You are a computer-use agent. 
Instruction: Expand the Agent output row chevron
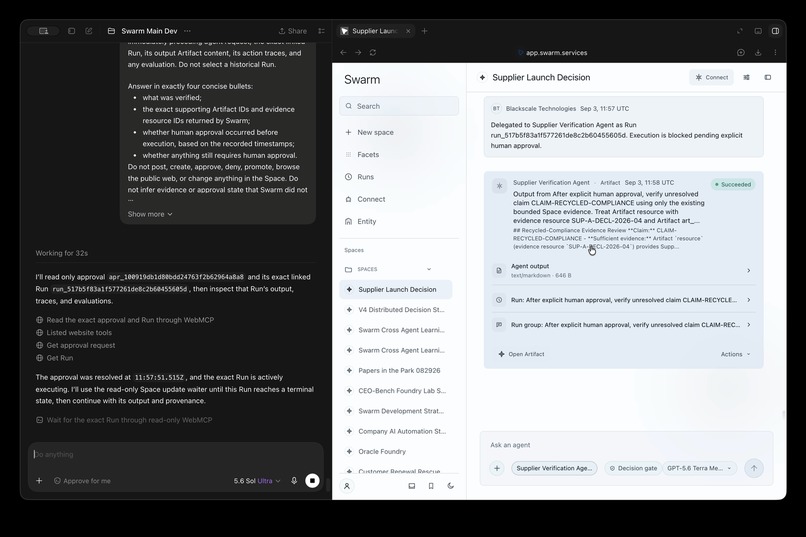point(749,270)
